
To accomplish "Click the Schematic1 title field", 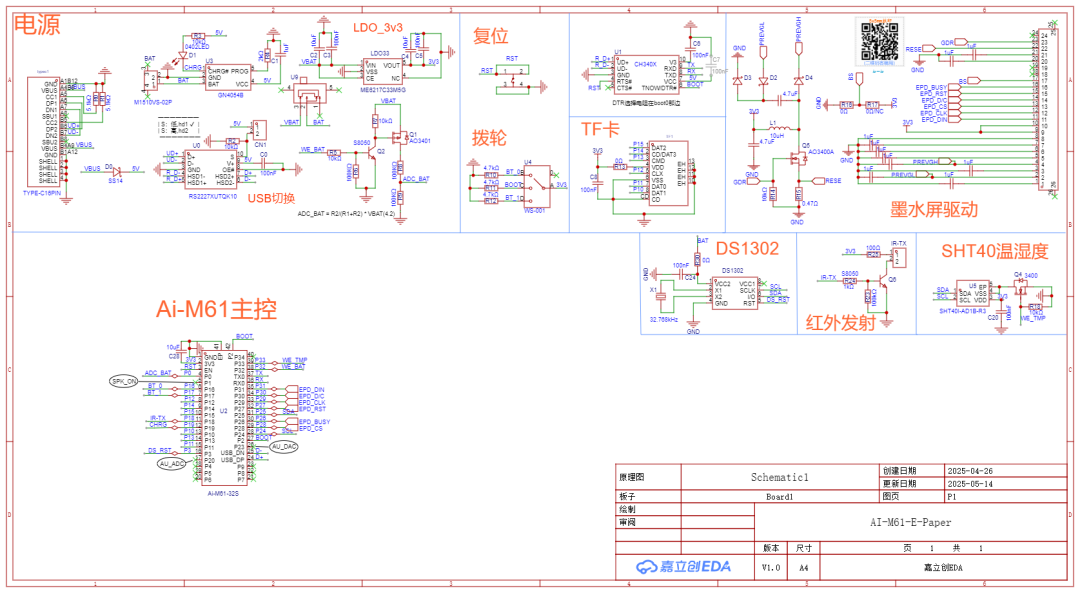I will 780,477.
